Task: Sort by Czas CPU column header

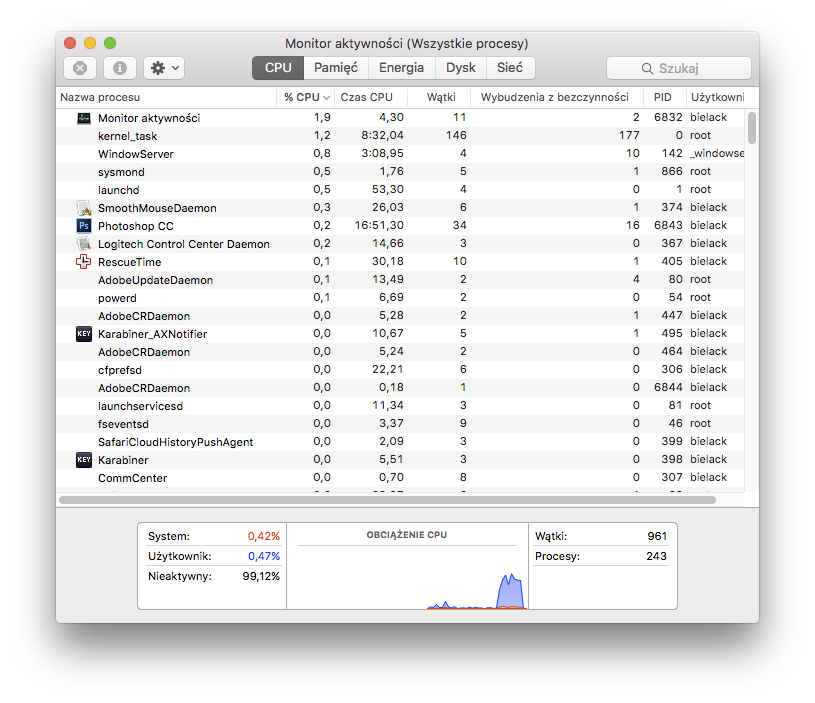Action: pyautogui.click(x=371, y=97)
